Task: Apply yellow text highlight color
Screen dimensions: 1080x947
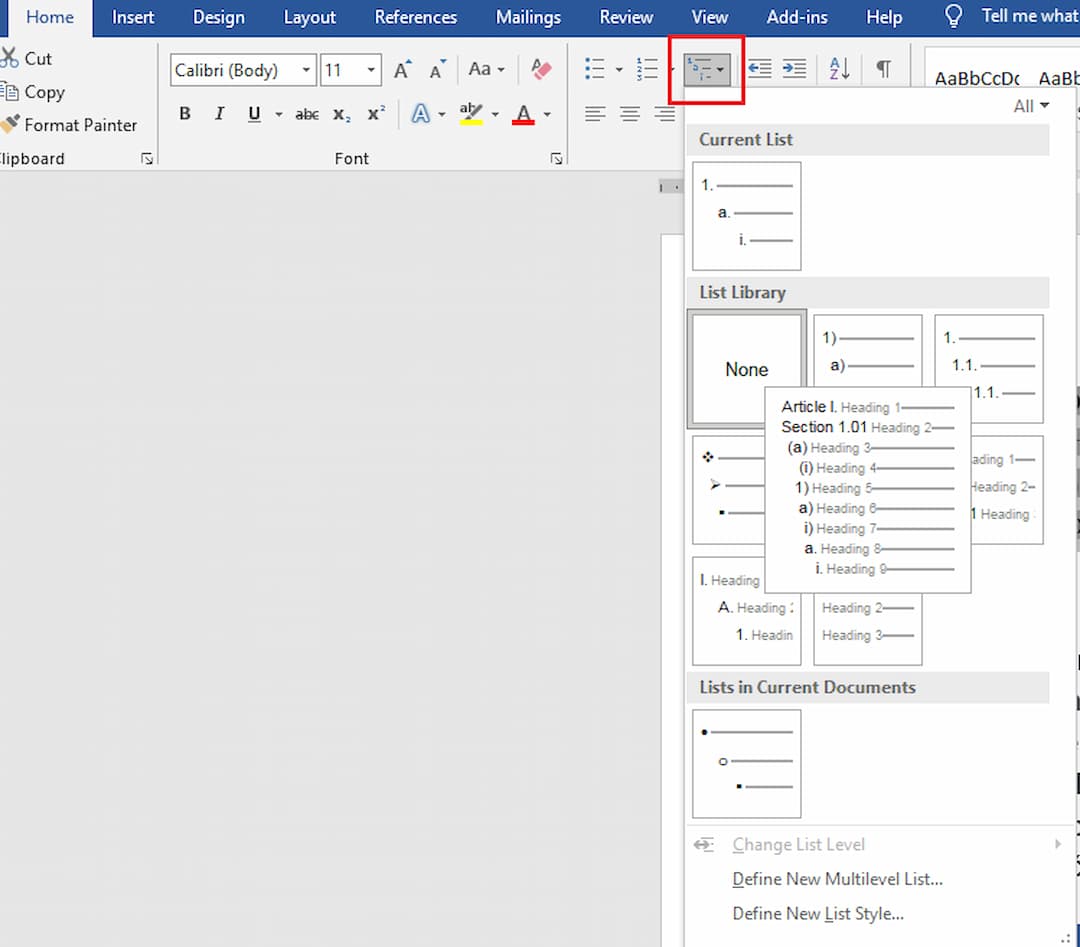Action: coord(471,114)
